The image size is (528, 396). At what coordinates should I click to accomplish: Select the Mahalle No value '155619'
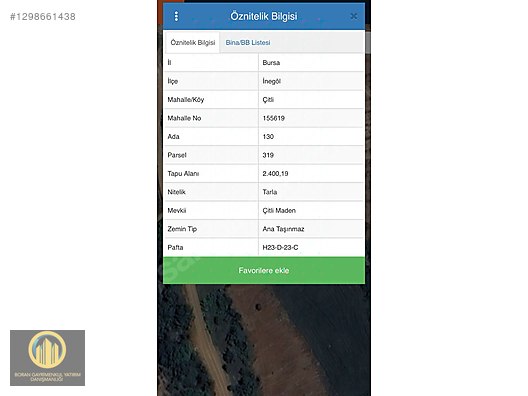click(x=273, y=118)
